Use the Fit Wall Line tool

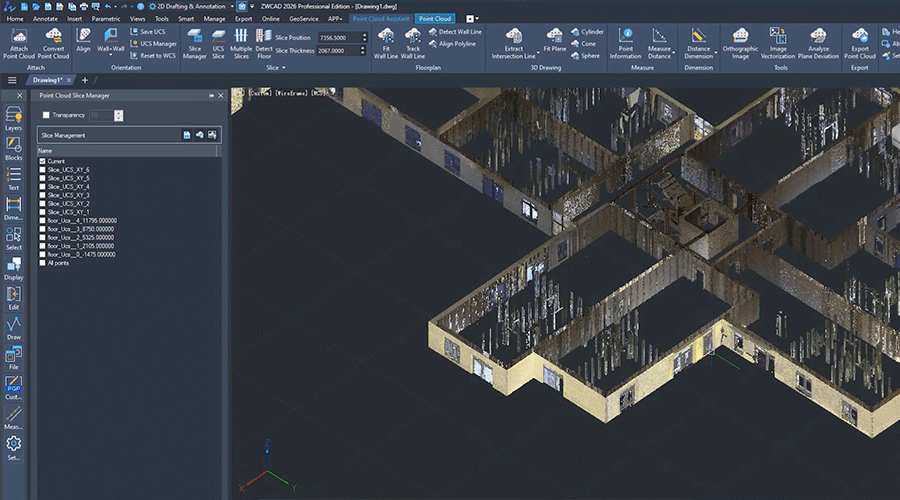(x=386, y=44)
